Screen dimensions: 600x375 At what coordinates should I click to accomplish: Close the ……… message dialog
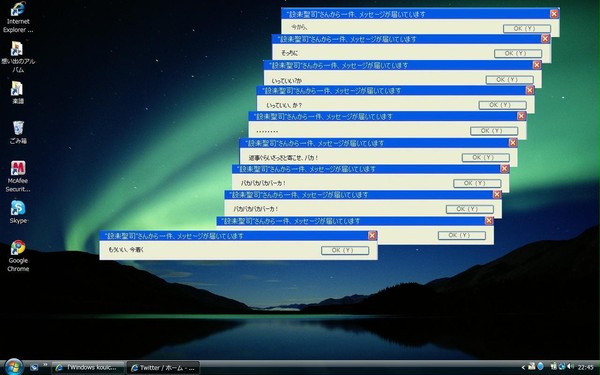click(521, 116)
